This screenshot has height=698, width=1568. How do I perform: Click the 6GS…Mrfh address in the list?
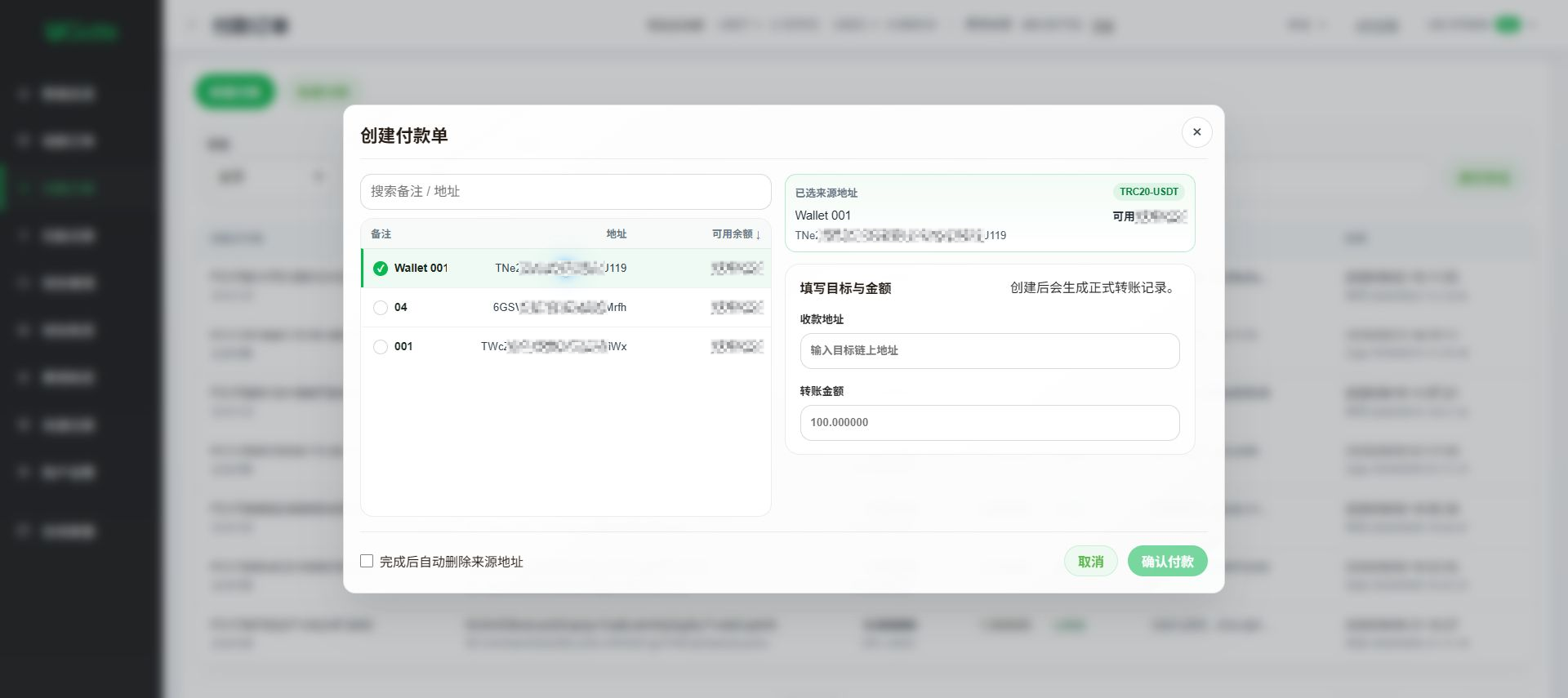coord(559,308)
